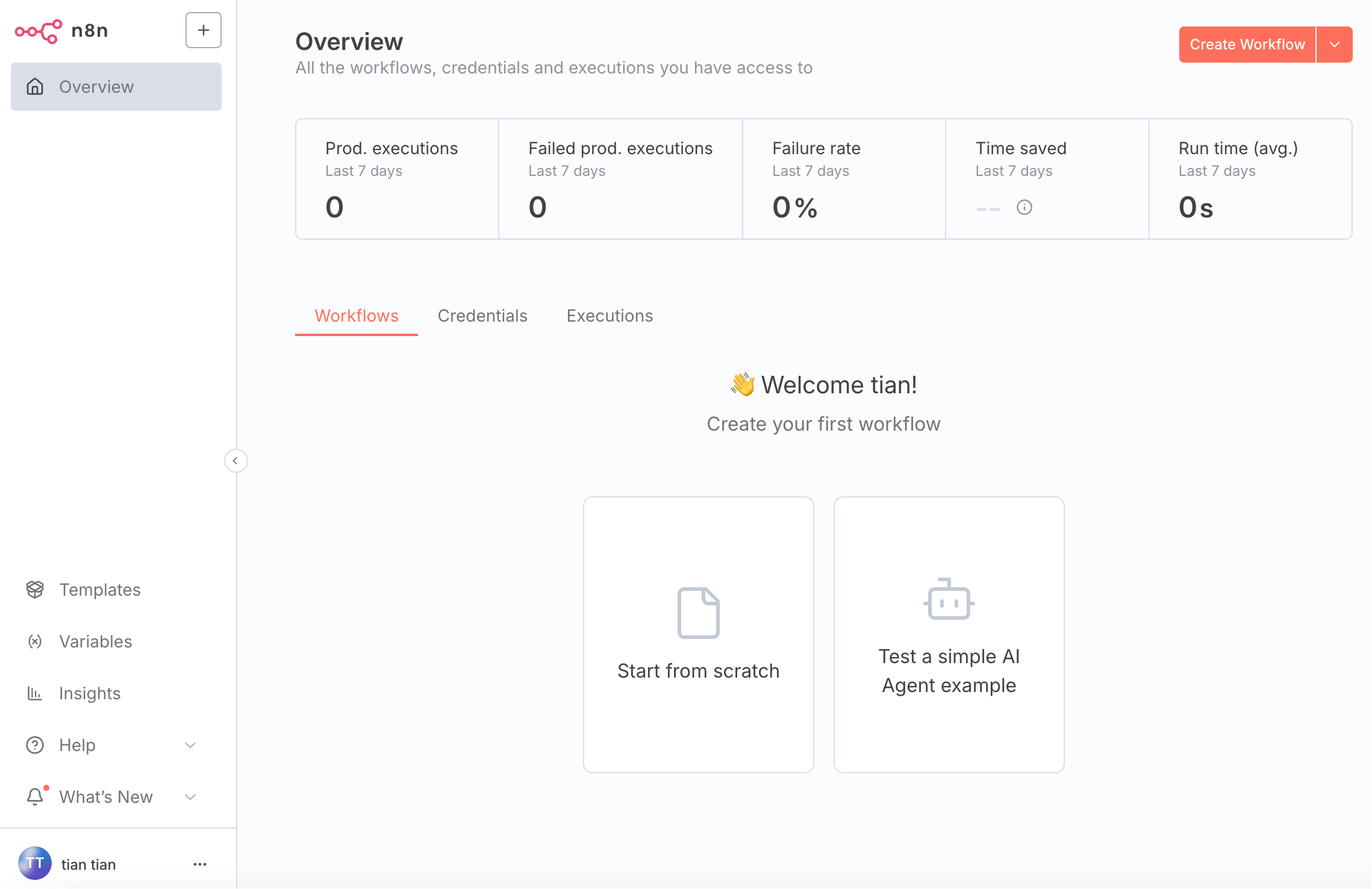Click the What's New bell icon
This screenshot has height=889, width=1372.
tap(36, 796)
